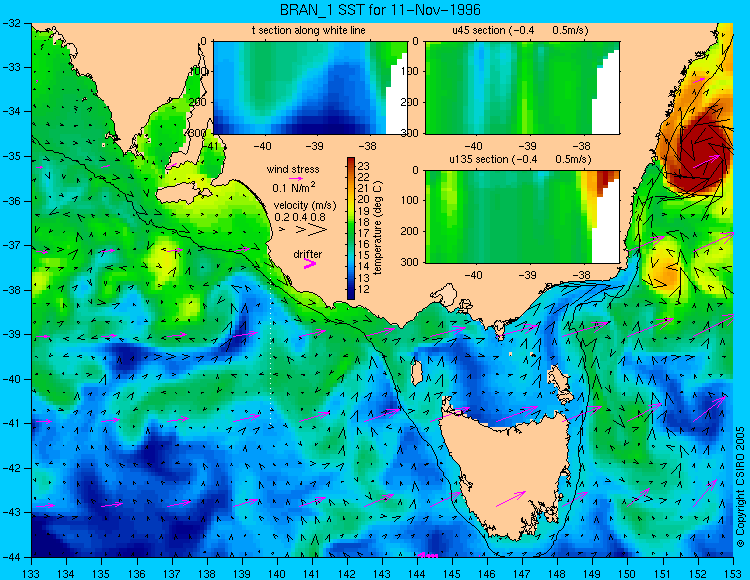Image resolution: width=750 pixels, height=580 pixels.
Task: Click the '© Copyright CSIRO 2005' text
Action: tap(740, 487)
